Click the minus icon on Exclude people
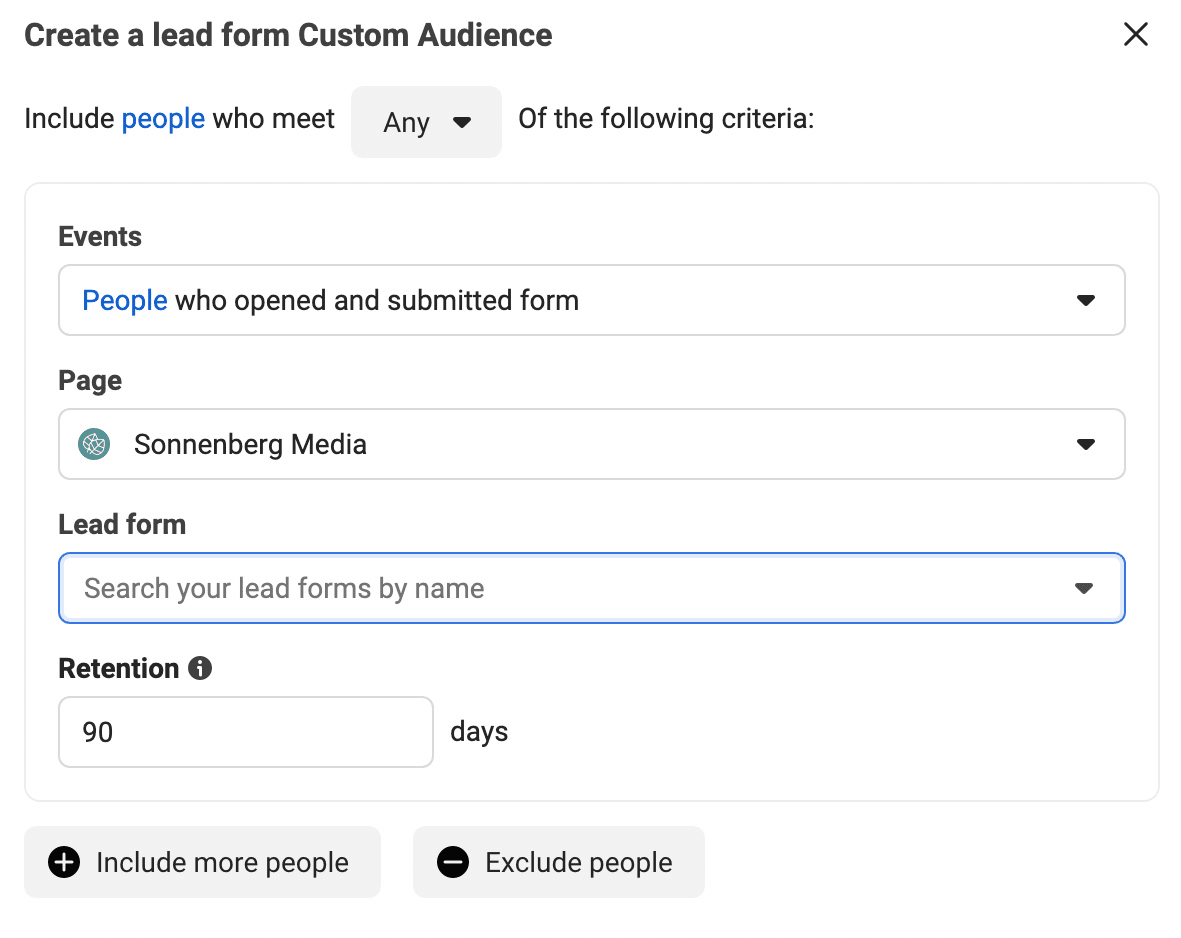 click(x=453, y=862)
